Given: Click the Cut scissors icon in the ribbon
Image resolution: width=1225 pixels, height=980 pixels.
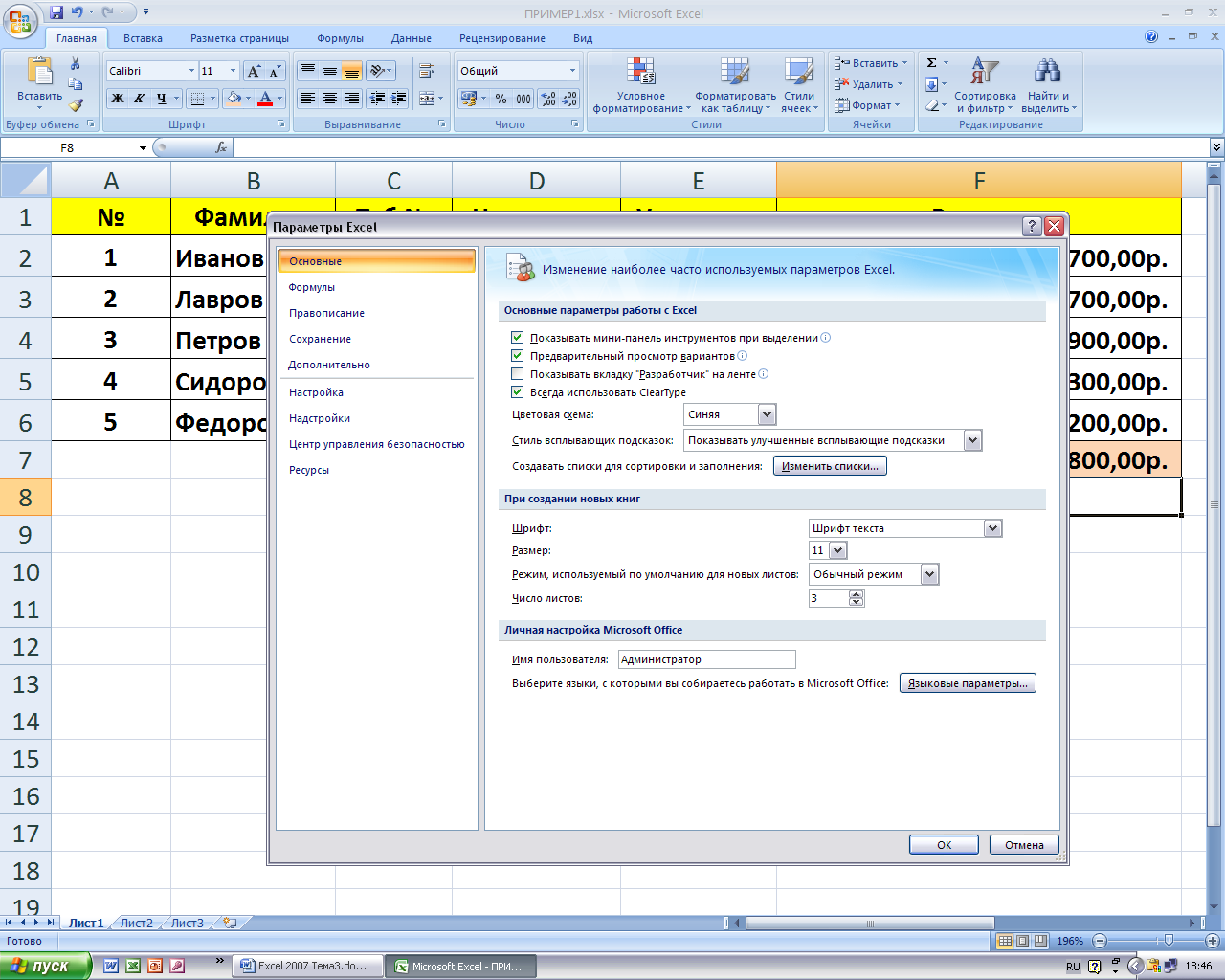Looking at the screenshot, I should coord(76,63).
